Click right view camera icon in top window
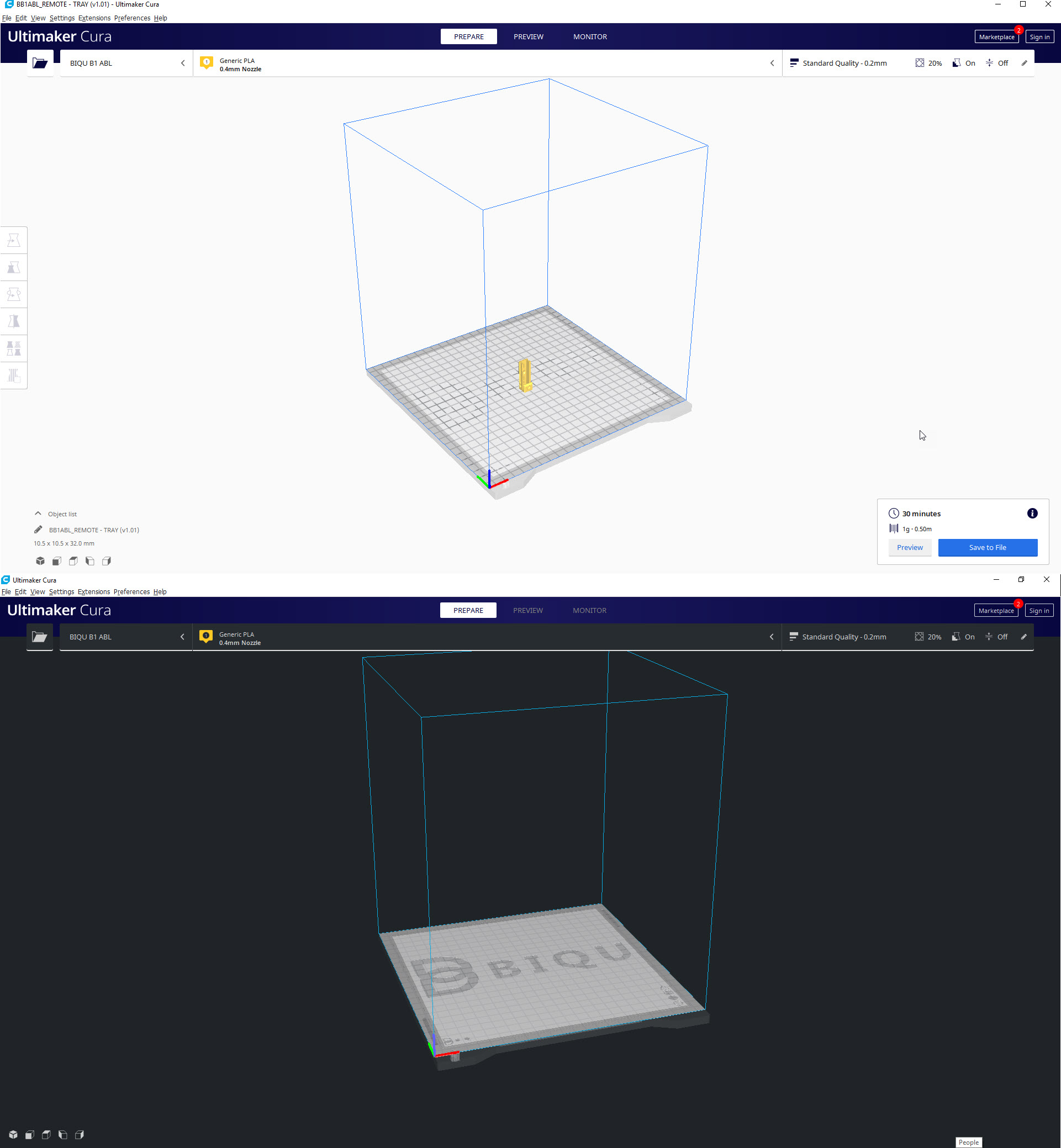This screenshot has height=1148, width=1061. [x=106, y=561]
